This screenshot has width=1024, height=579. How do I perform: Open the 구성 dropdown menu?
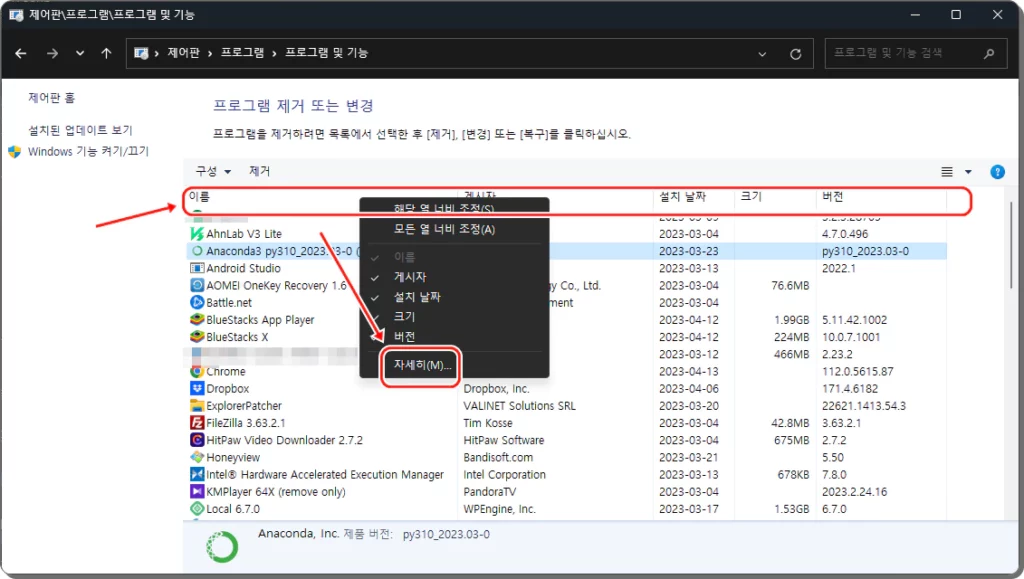point(213,171)
